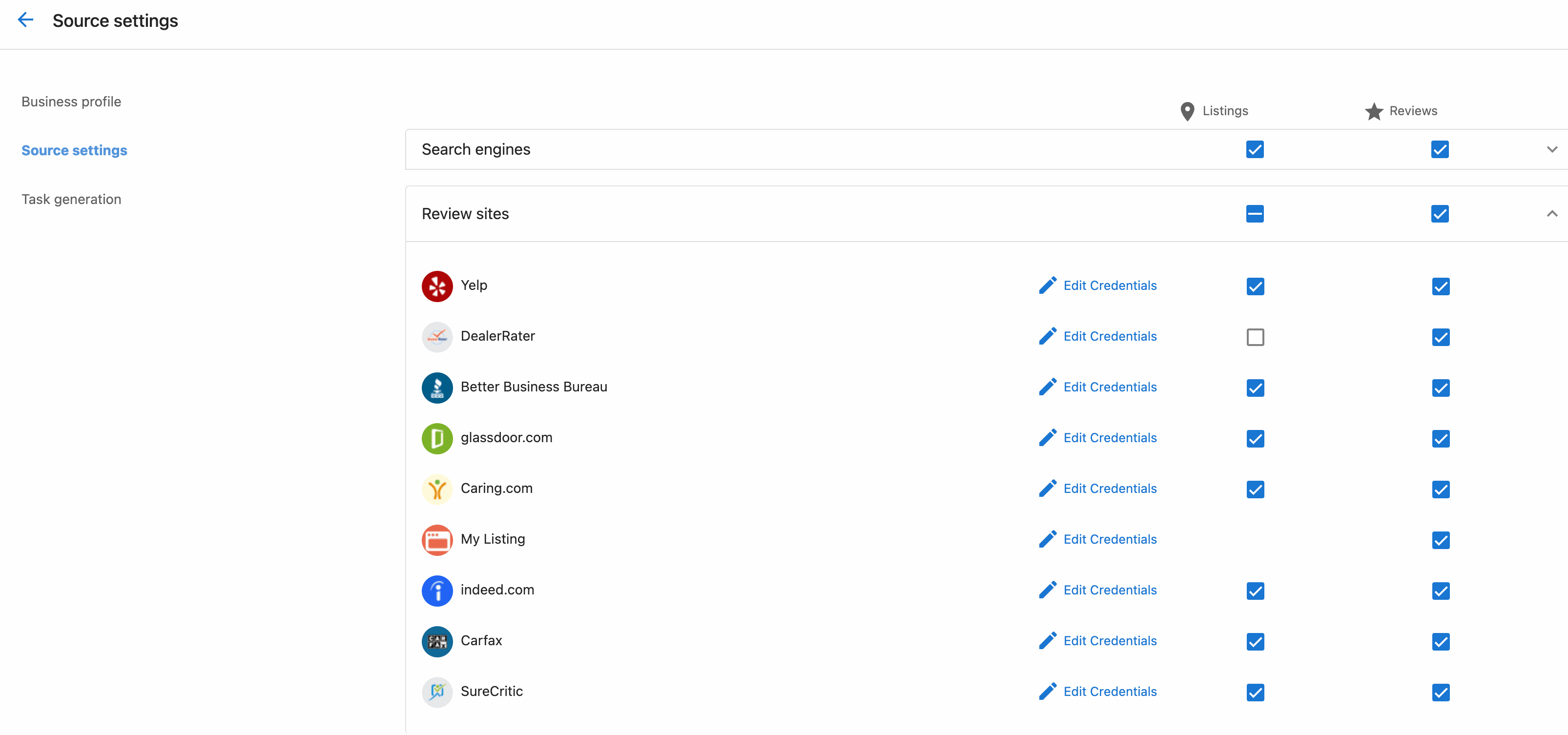Screen dimensions: 1568x735
Task: Click the pencil icon in Carfax row
Action: click(x=1048, y=641)
